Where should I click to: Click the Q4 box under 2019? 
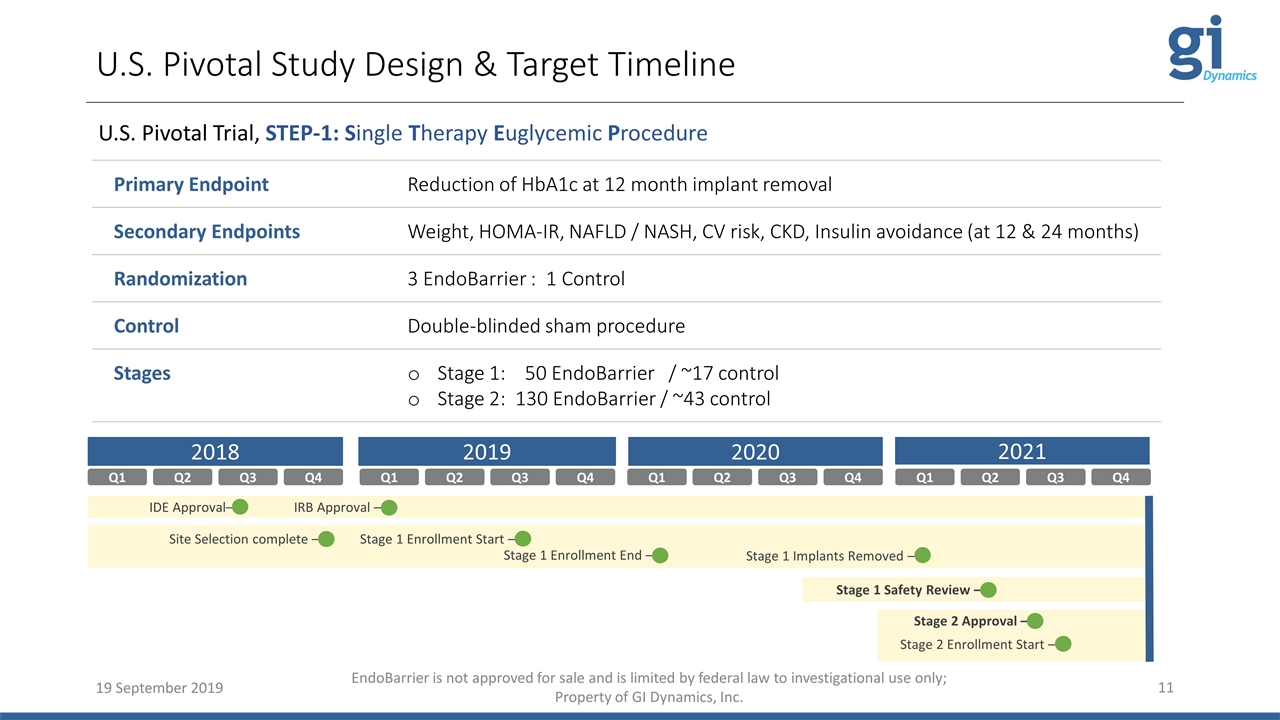click(585, 478)
